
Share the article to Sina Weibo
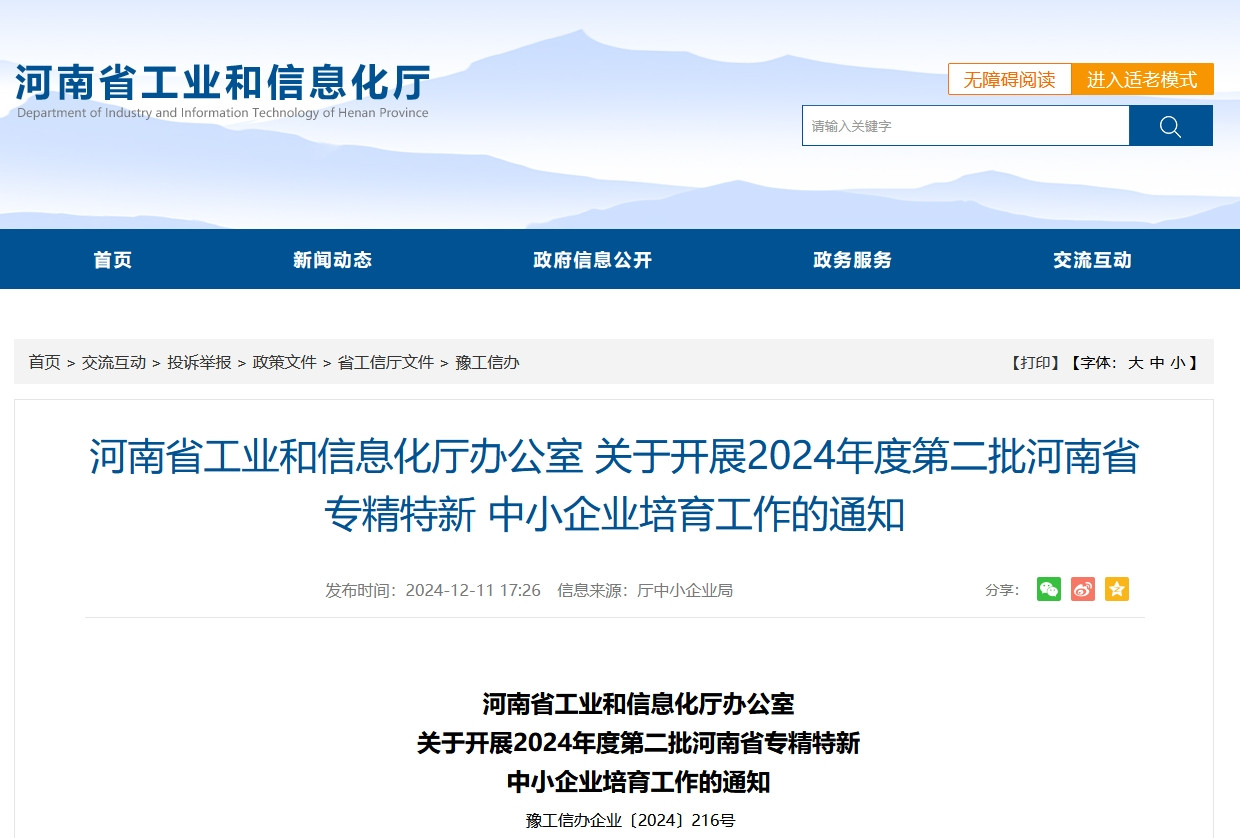1082,589
